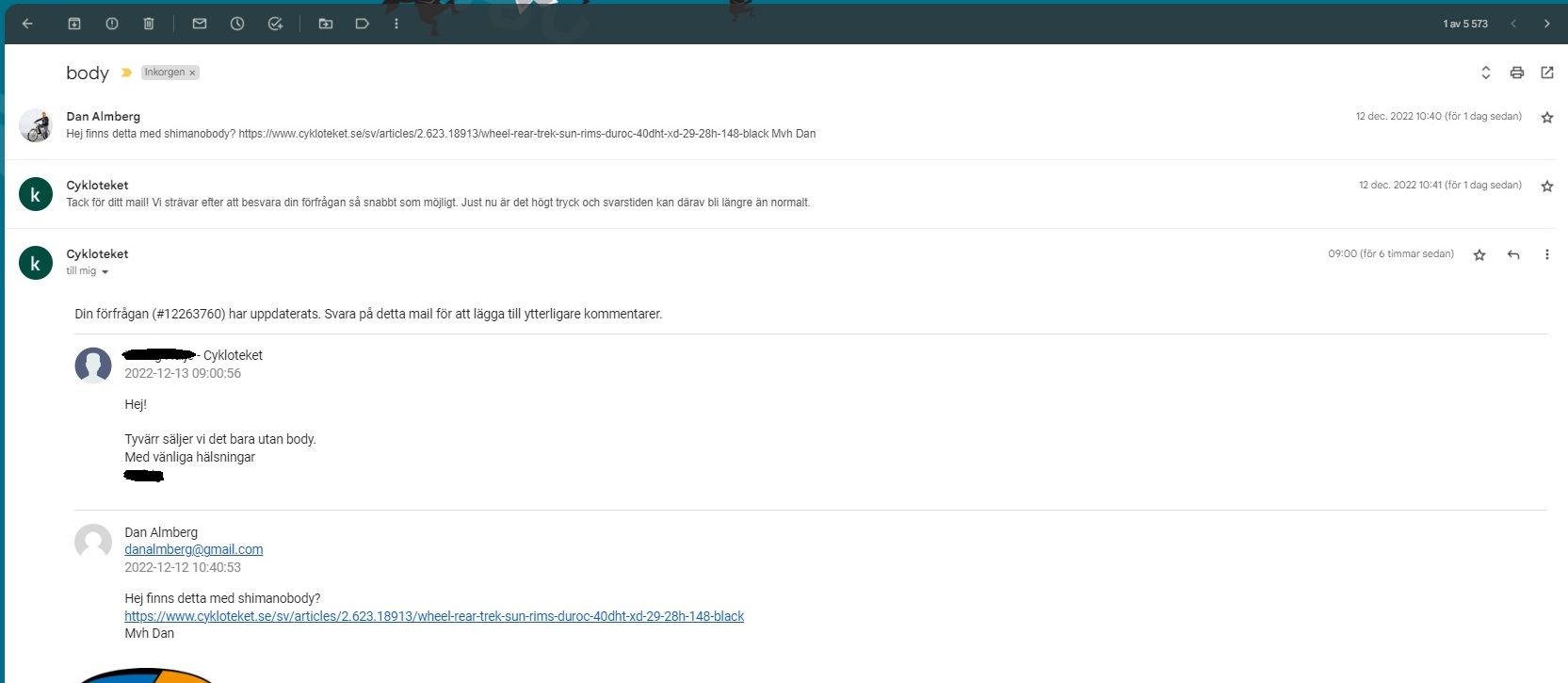Delete the conversation with trash icon
The height and width of the screenshot is (683, 1568).
pyautogui.click(x=149, y=24)
